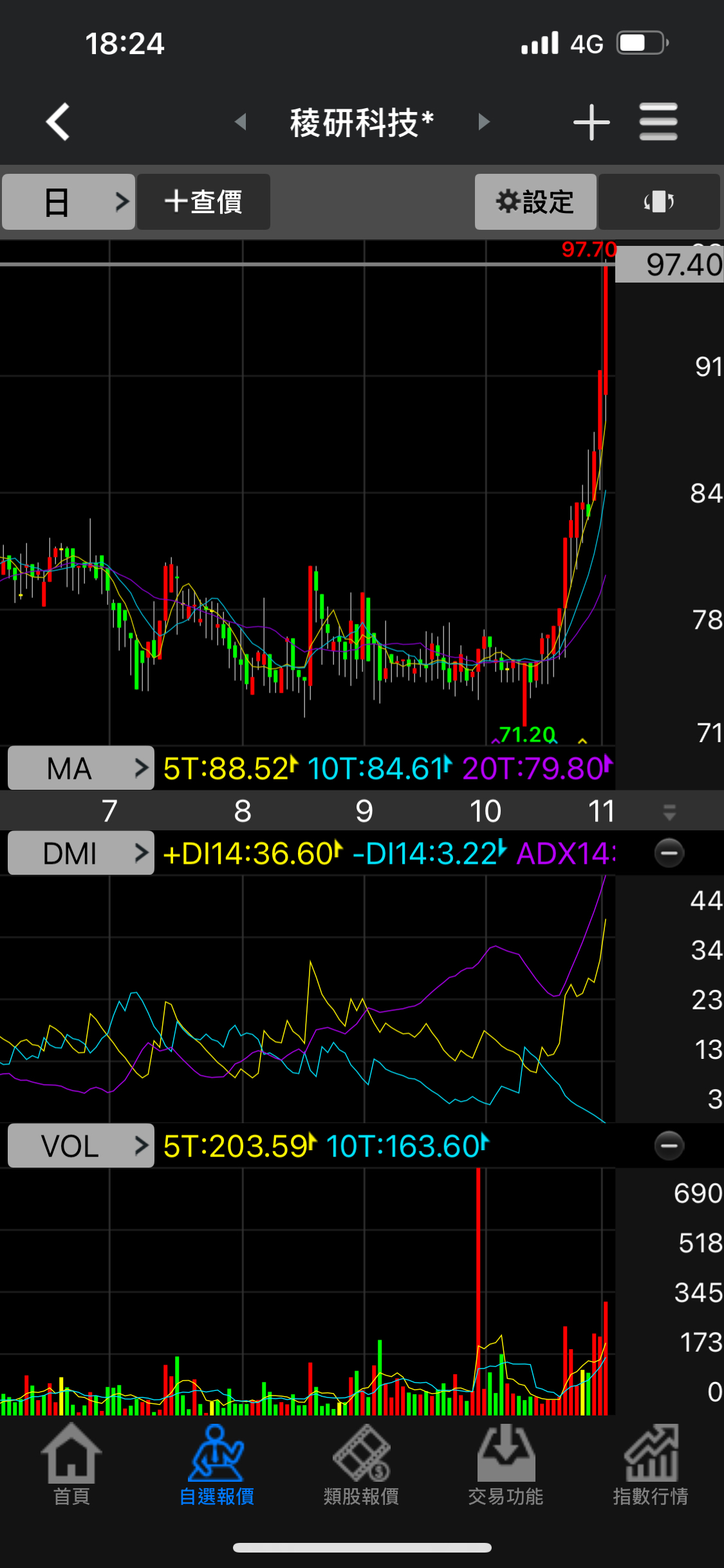724x1568 pixels.
Task: Tap the rotate screen icon
Action: click(658, 202)
